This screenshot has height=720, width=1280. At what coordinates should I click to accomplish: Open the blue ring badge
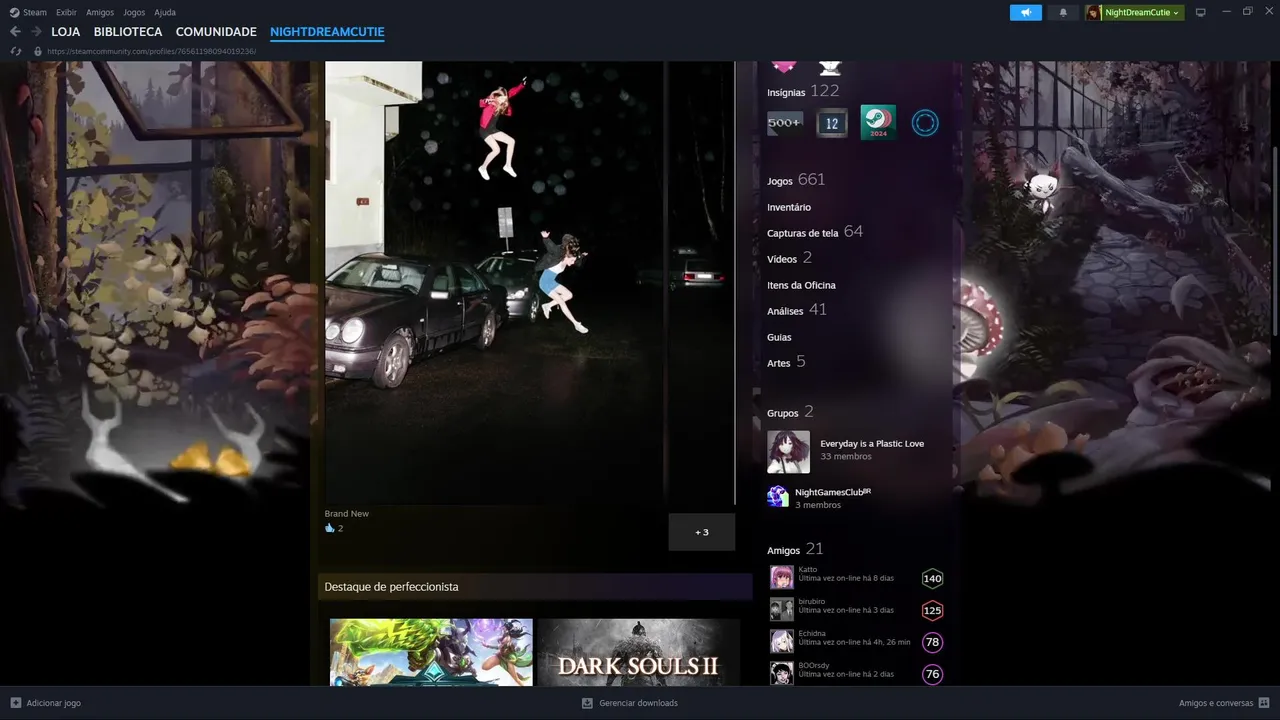point(925,123)
